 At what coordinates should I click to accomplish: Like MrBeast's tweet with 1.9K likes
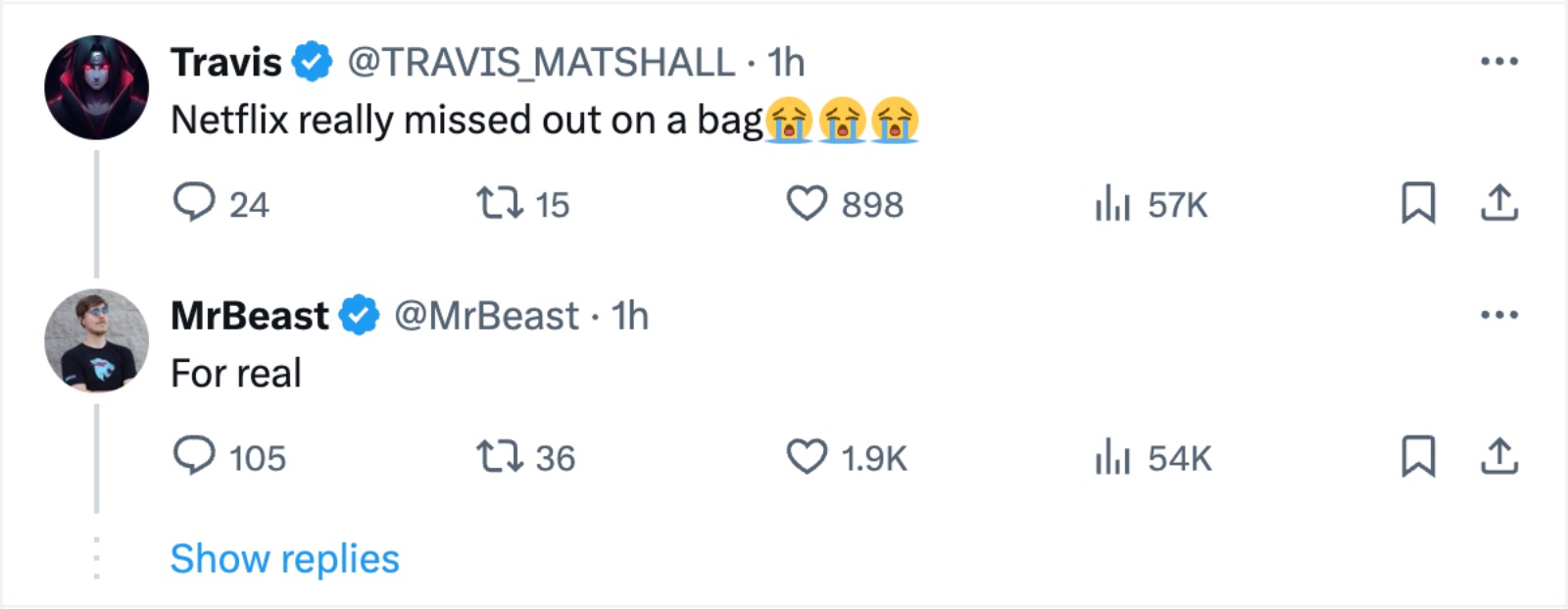point(807,457)
